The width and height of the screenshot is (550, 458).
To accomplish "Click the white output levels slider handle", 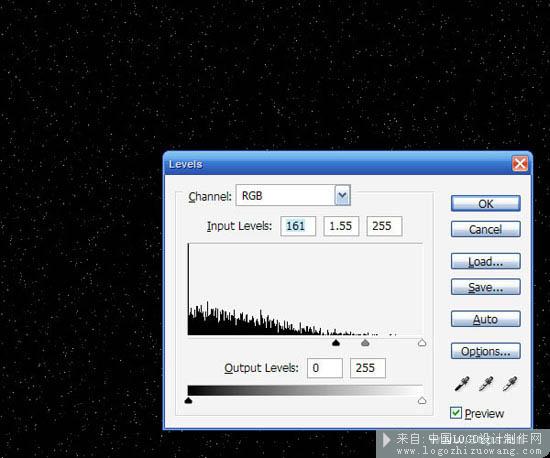I will (x=422, y=400).
